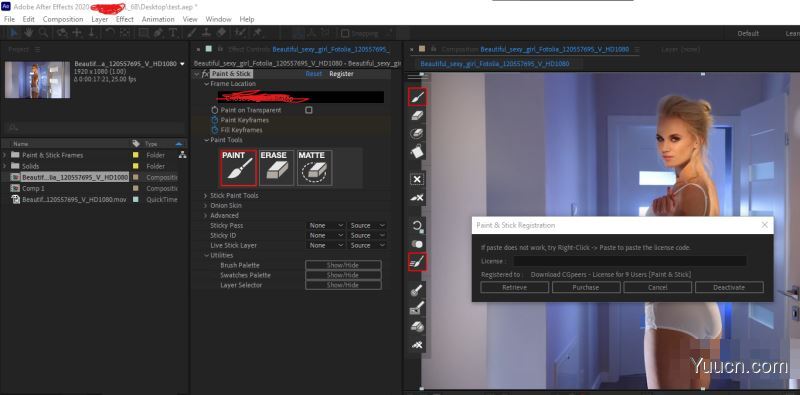The width and height of the screenshot is (800, 395).
Task: Select the Selection arrow tool in toolbar
Action: coord(14,33)
